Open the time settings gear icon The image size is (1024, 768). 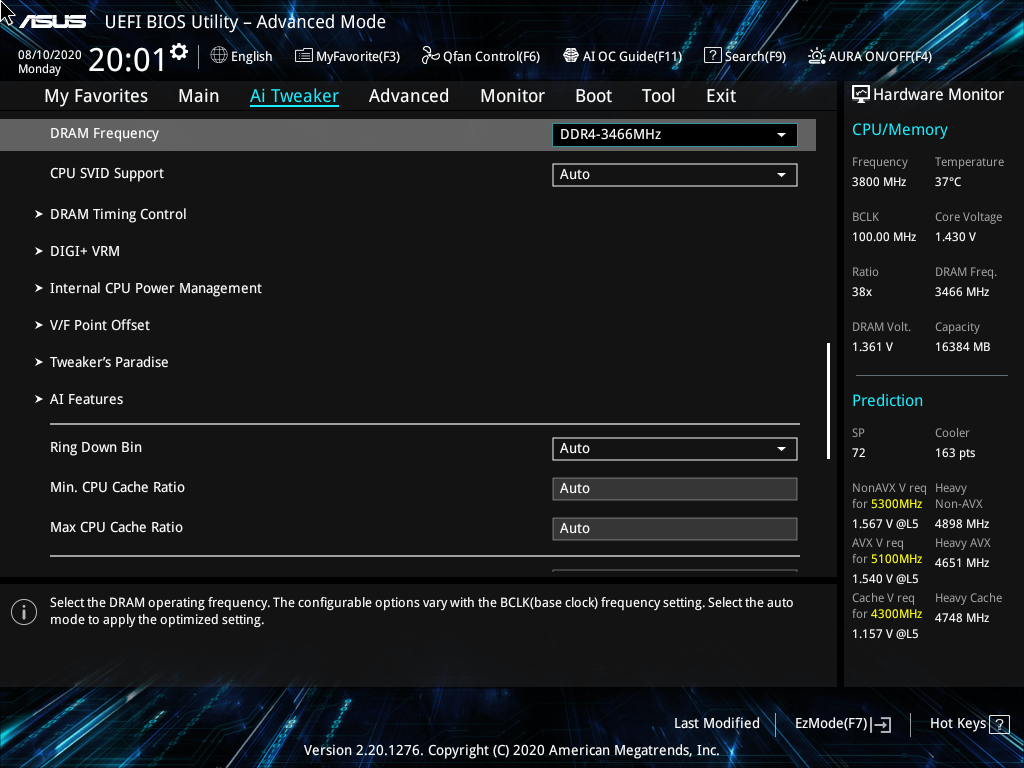click(179, 52)
